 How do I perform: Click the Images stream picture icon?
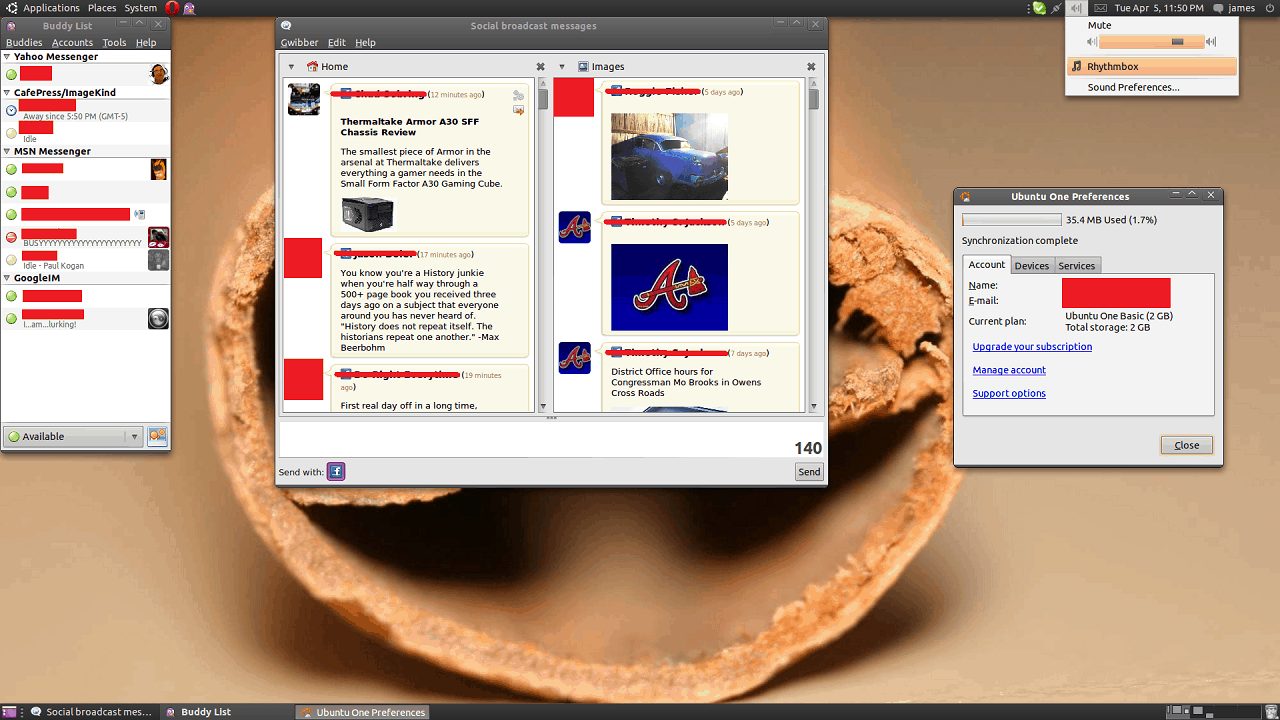[x=584, y=67]
